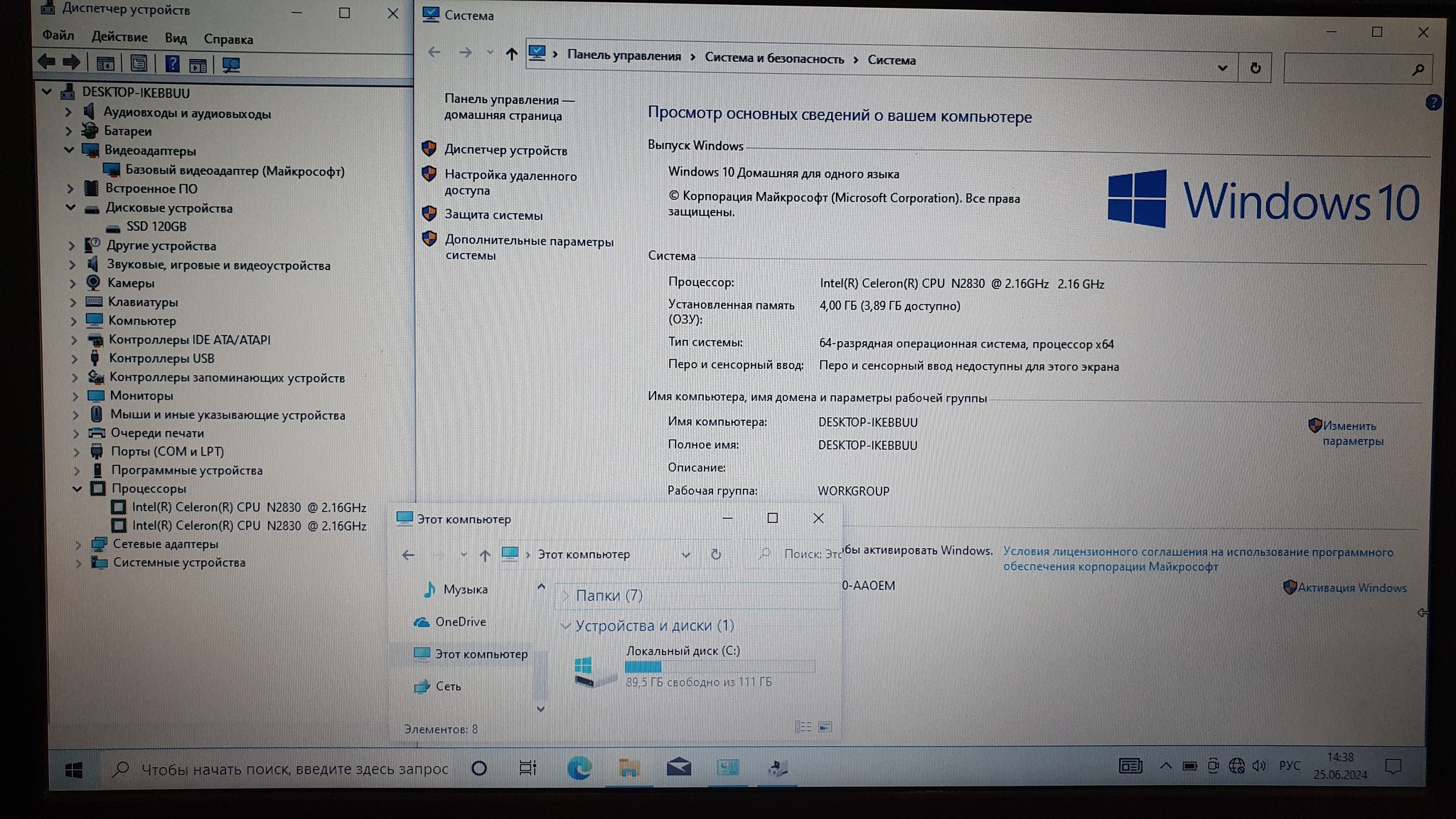Click the Локальный диск (C:) usage bar
The width and height of the screenshot is (1456, 819).
[719, 667]
